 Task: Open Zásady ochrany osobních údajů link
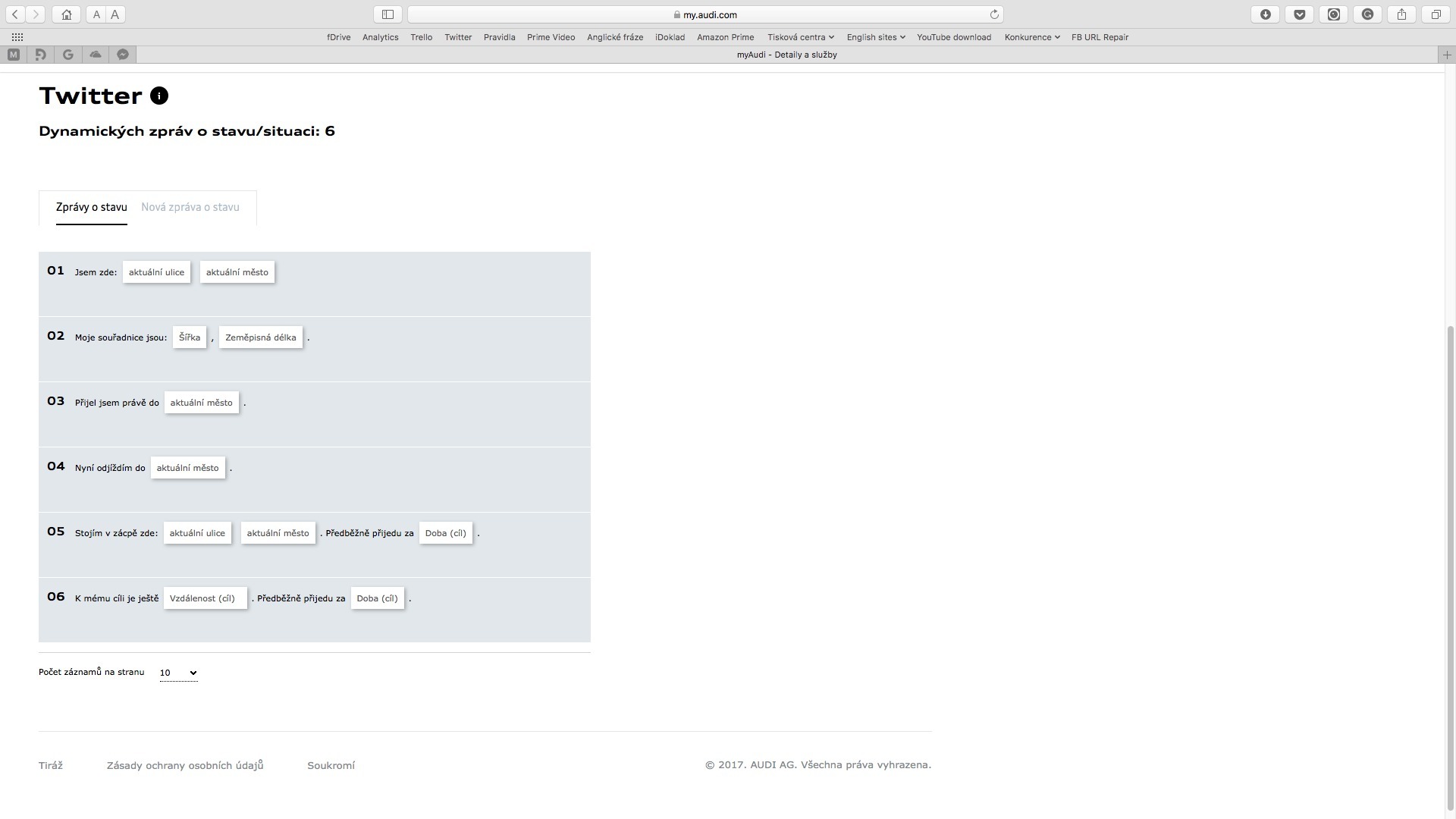tap(185, 765)
